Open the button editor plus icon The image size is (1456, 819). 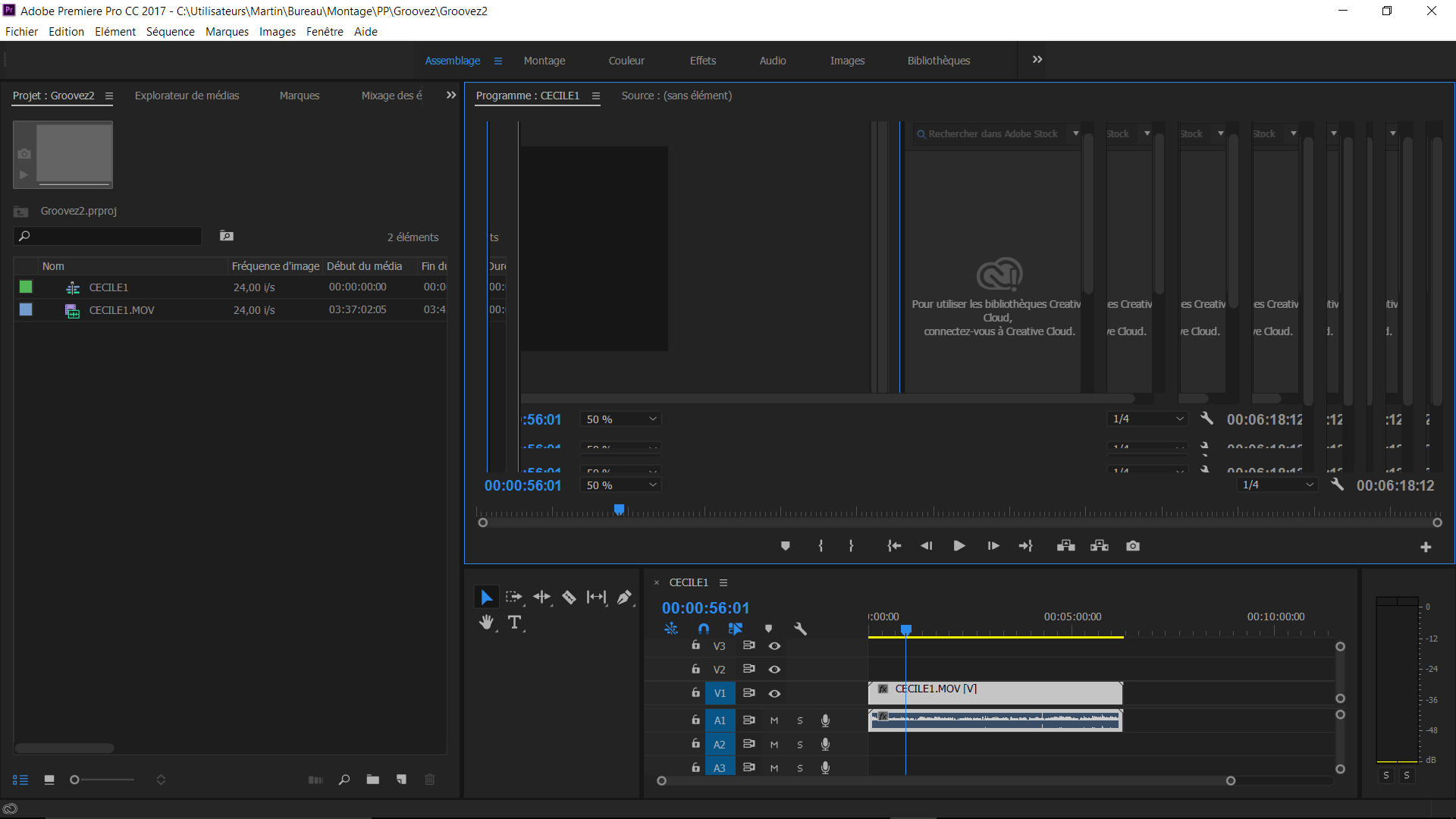[x=1426, y=547]
